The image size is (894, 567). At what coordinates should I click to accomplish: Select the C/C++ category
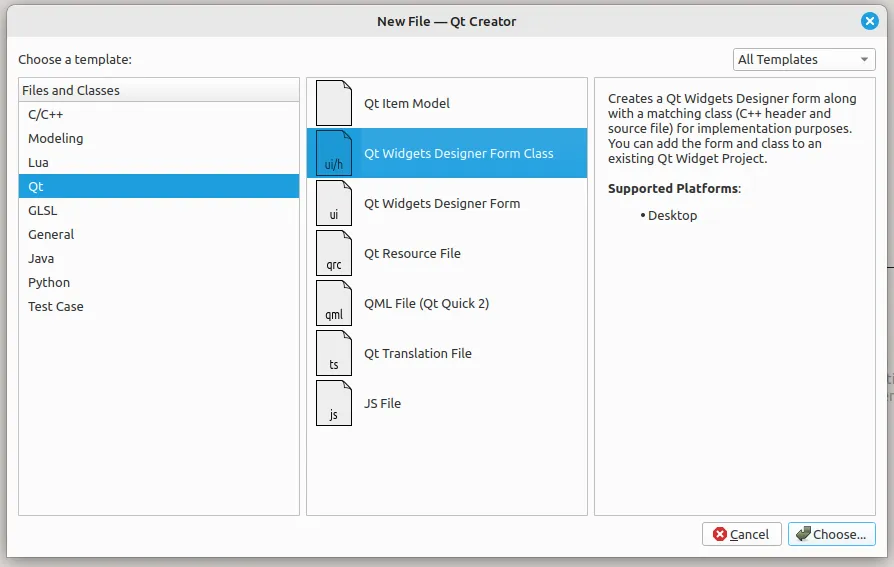pos(159,114)
